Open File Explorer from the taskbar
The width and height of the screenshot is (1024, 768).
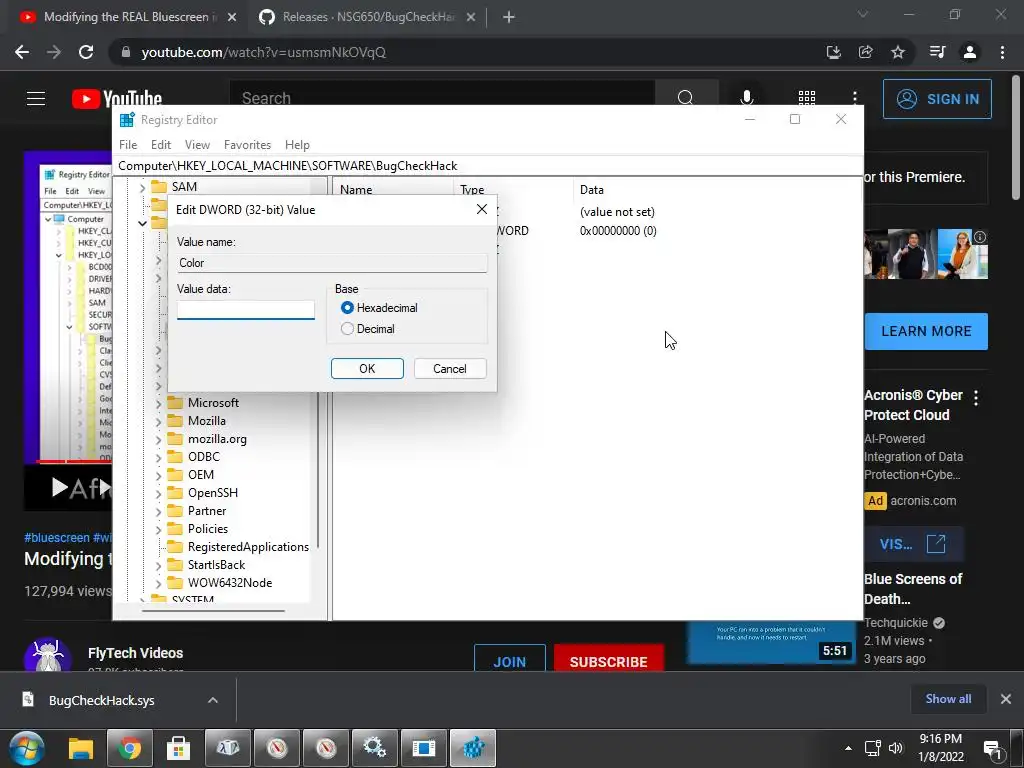(x=82, y=748)
